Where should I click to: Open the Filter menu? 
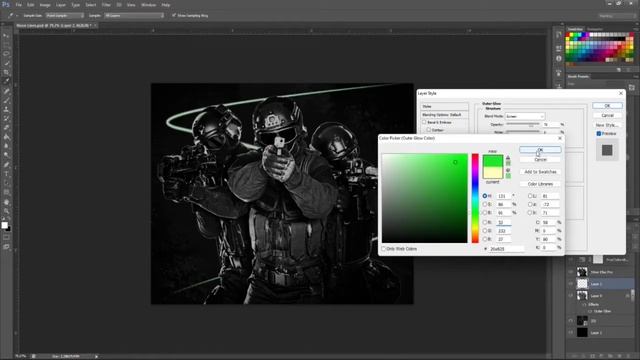(x=106, y=5)
